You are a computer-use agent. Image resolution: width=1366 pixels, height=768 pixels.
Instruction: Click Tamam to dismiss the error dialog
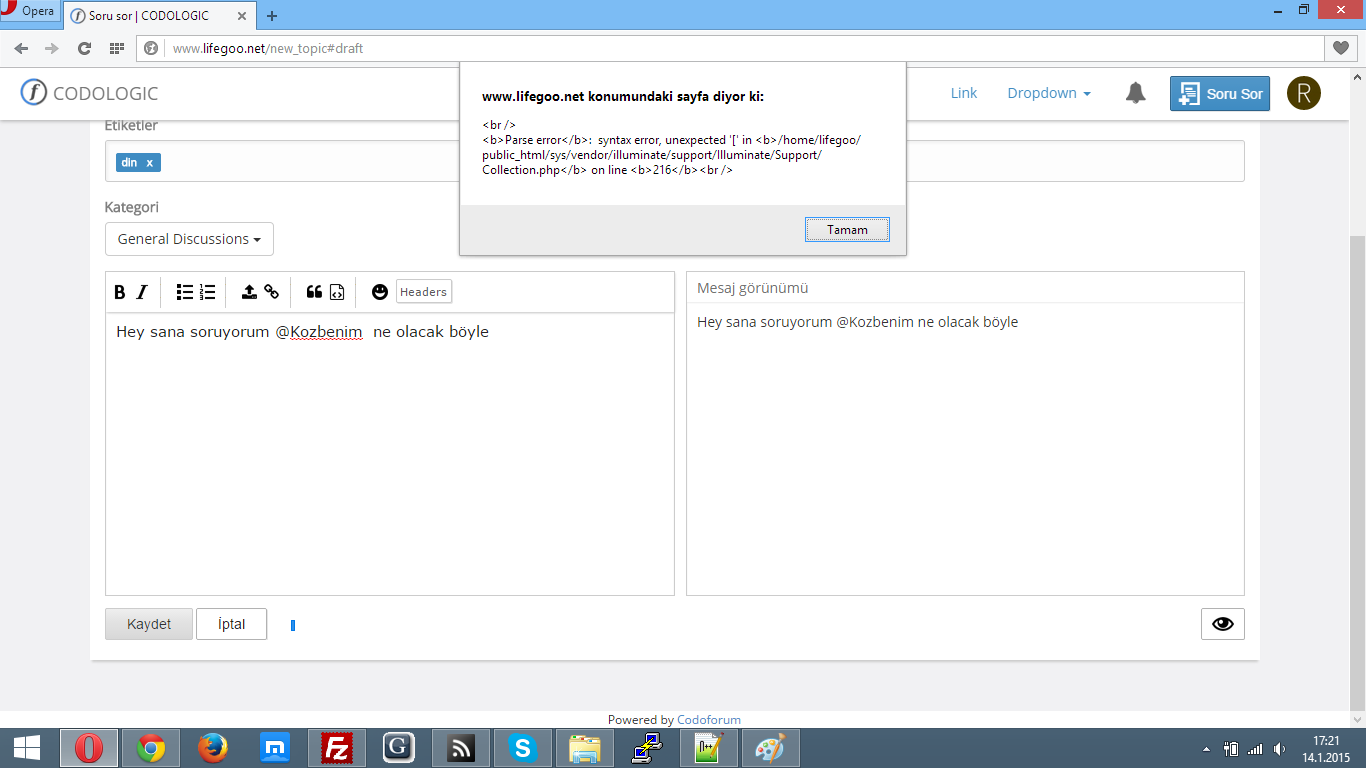tap(847, 230)
